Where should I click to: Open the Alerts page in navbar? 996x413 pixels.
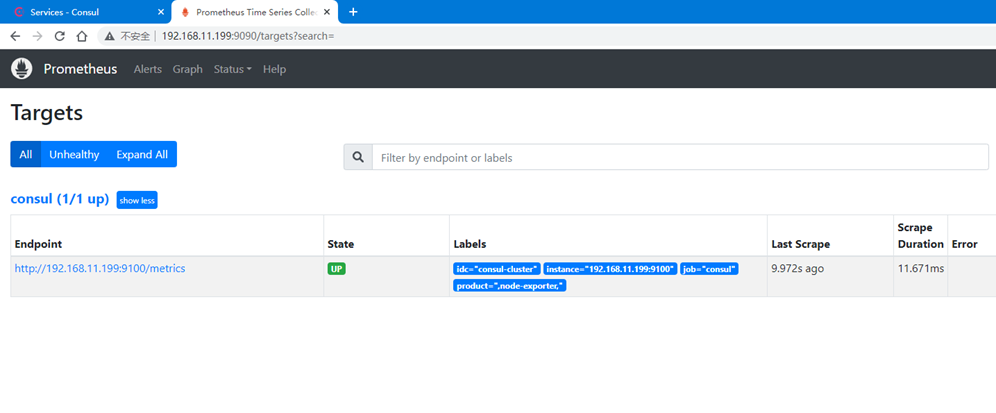coord(147,69)
